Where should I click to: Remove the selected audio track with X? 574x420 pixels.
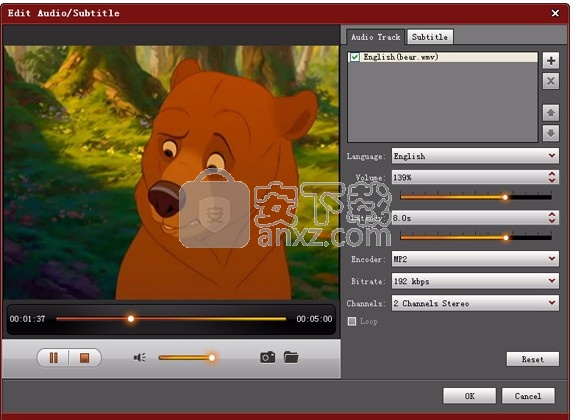tap(551, 81)
